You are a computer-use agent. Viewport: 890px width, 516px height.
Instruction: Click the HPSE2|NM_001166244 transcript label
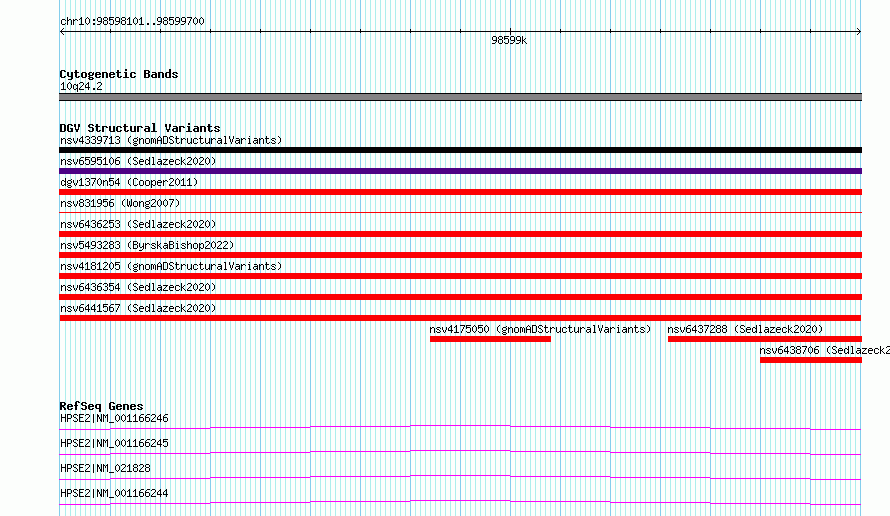114,493
